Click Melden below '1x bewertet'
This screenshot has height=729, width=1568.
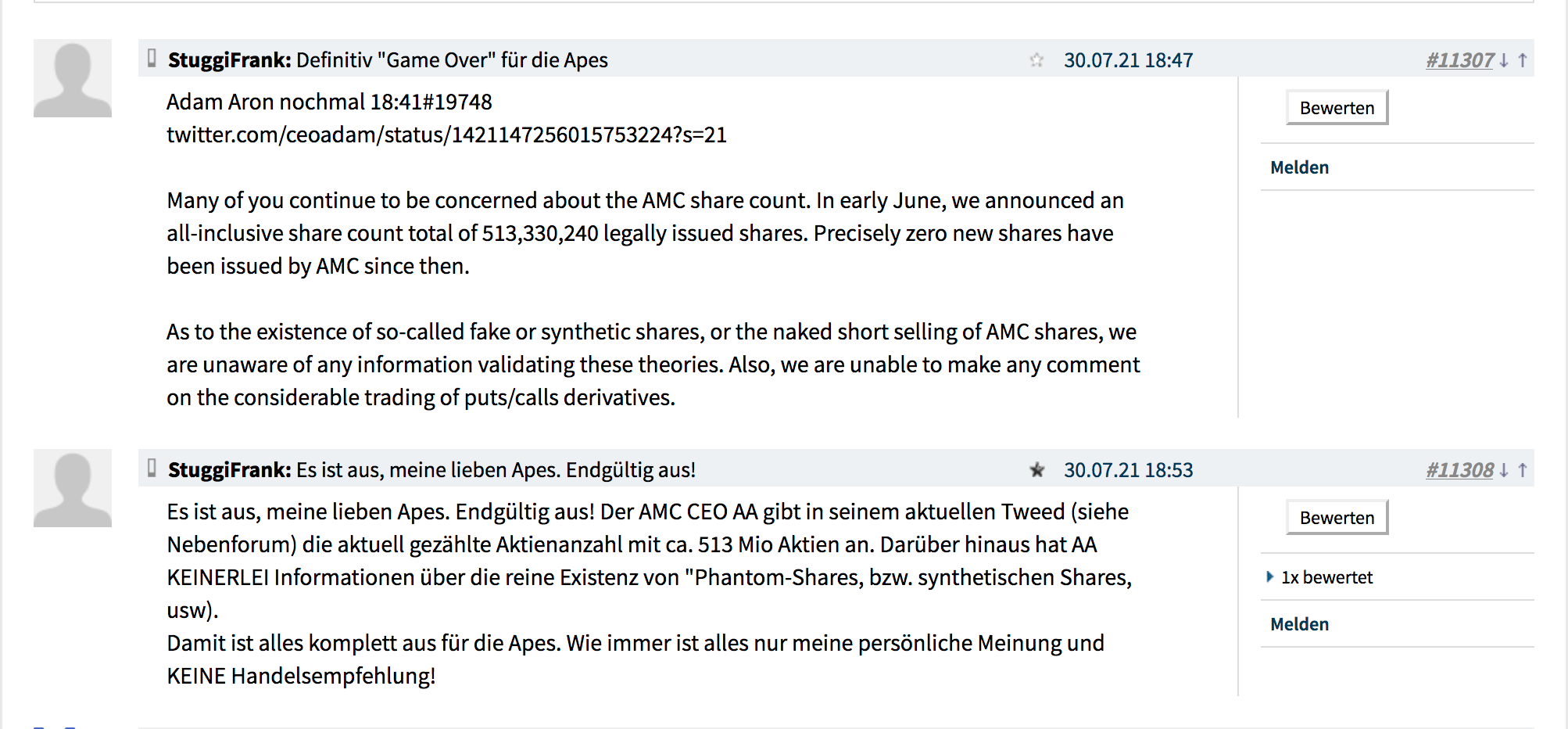tap(1298, 623)
